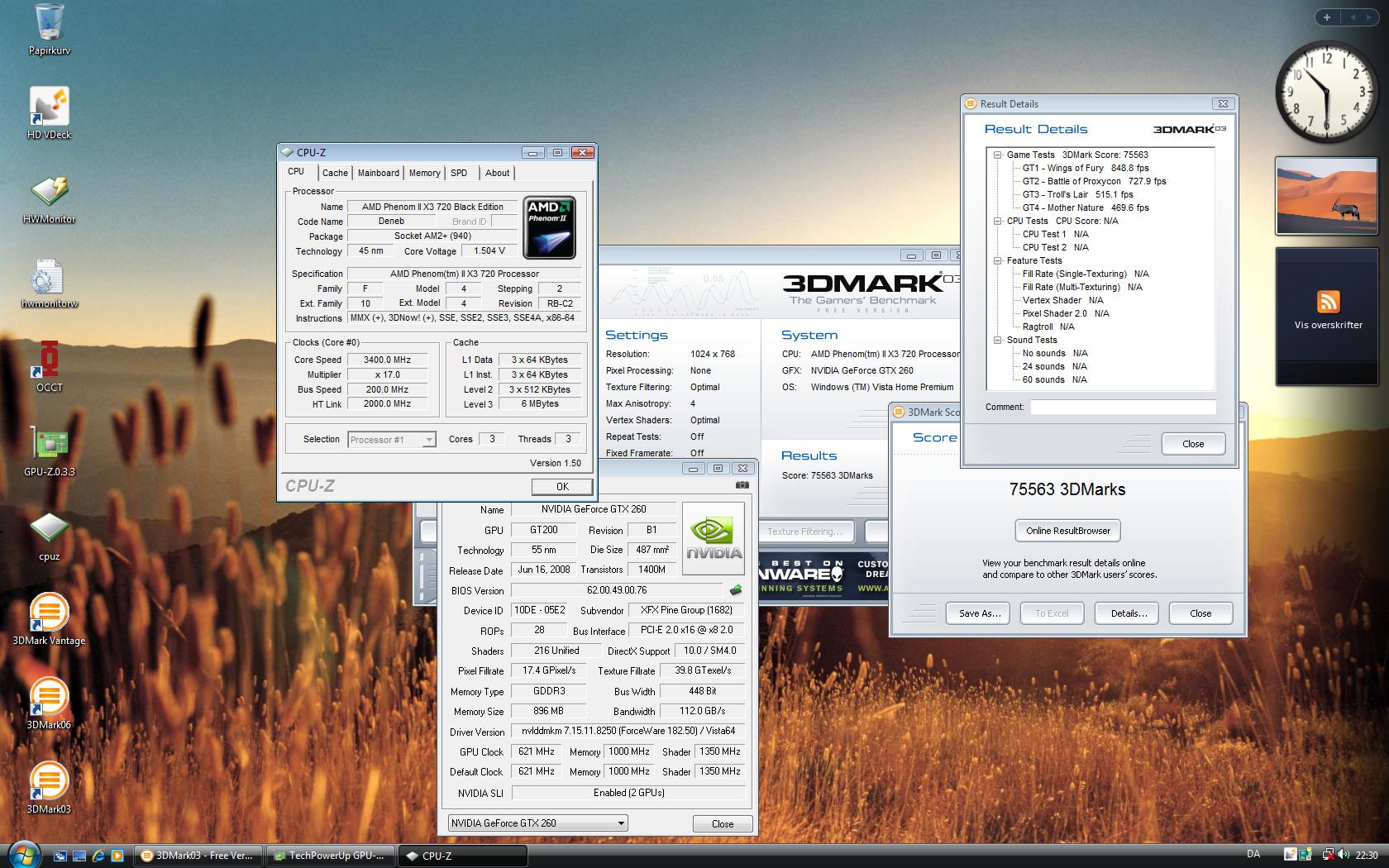Click the GPU-Z screenshot camera icon
Viewport: 1389px width, 868px height.
point(742,485)
